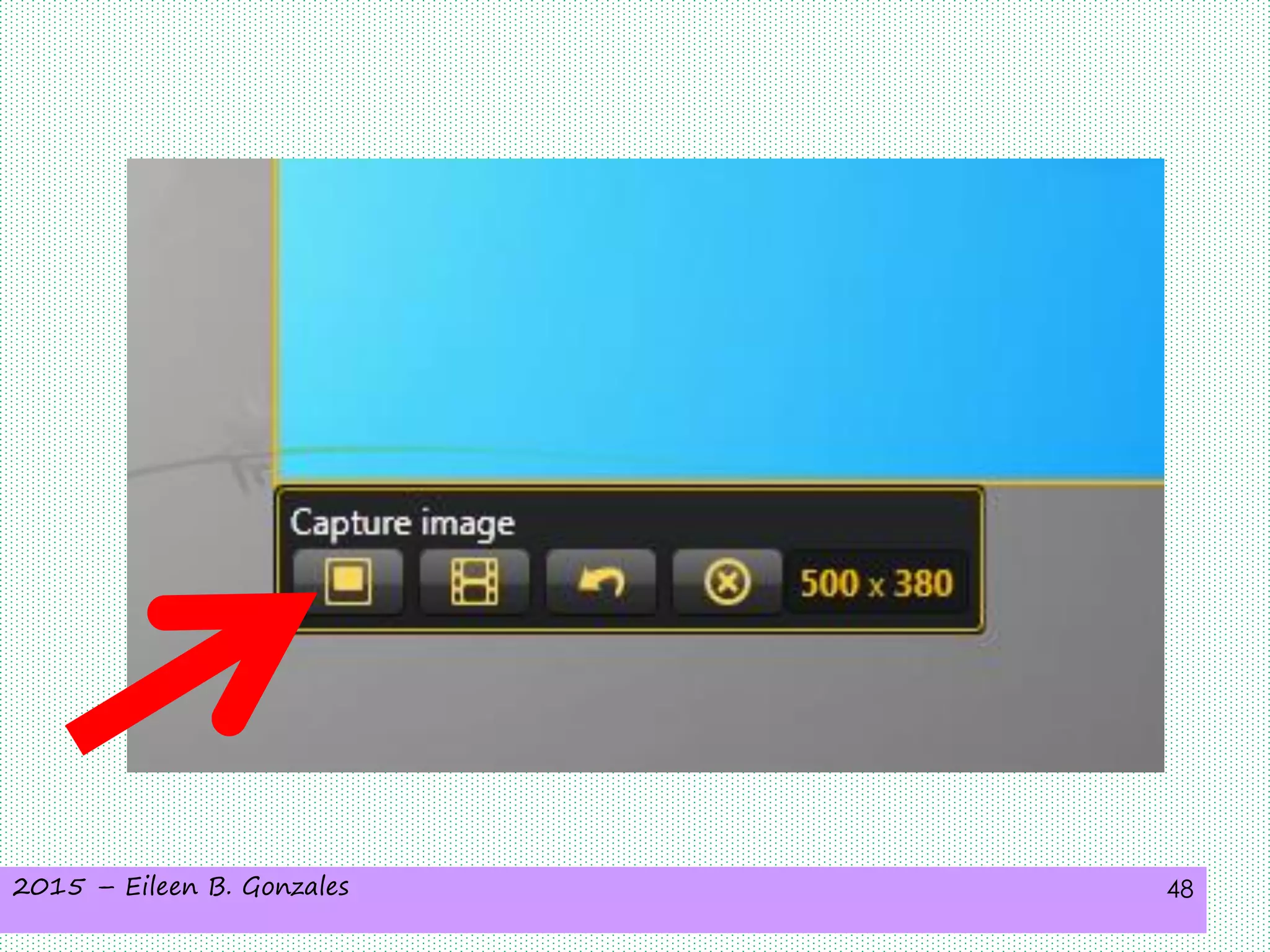This screenshot has width=1270, height=952.
Task: Click the width value 500
Action: click(x=829, y=583)
